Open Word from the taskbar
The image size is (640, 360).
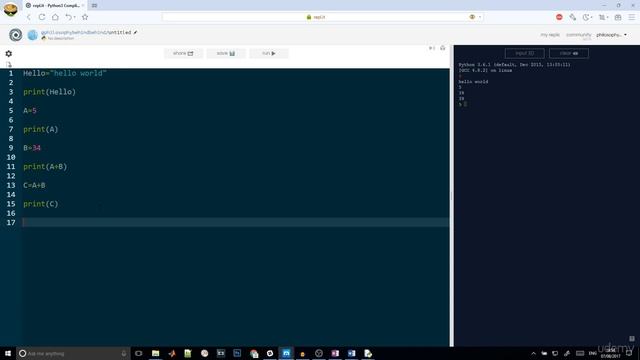click(351, 353)
